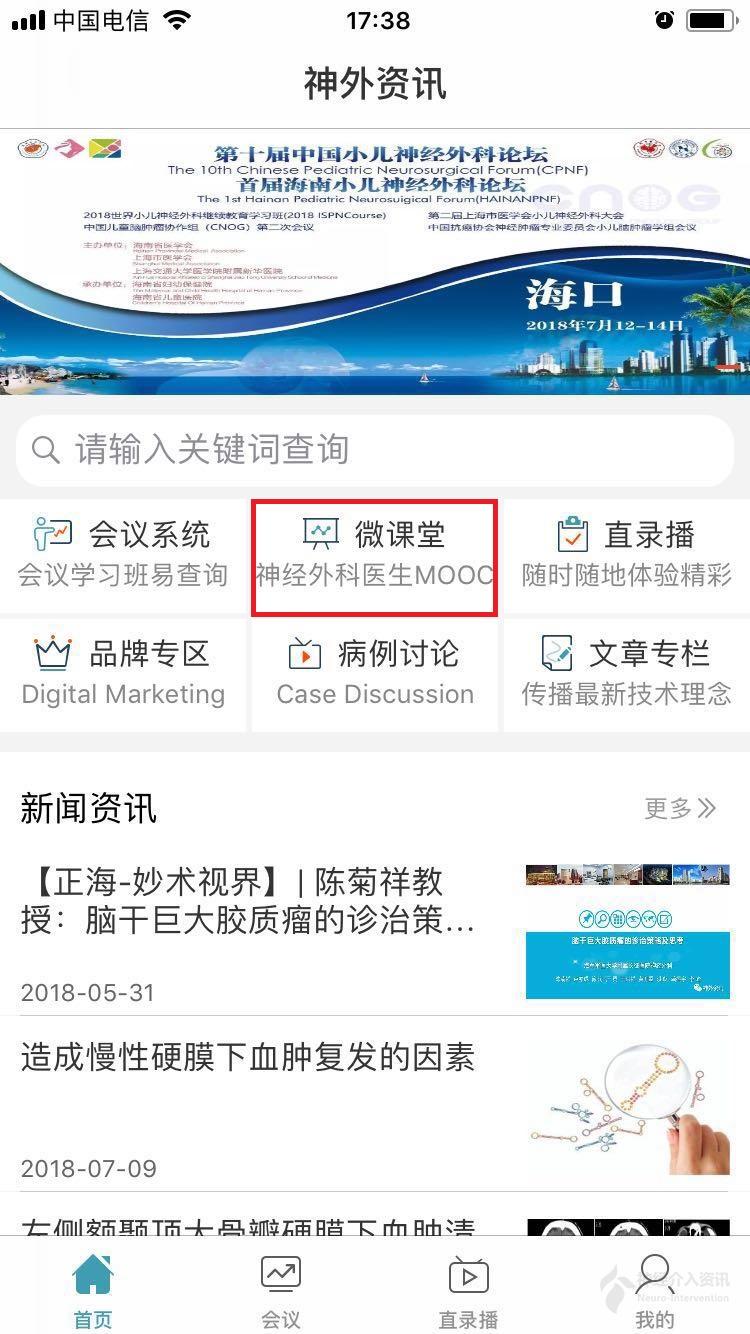Select the 品牌专区 crown icon
Screen dimensions: 750x1334
[53, 653]
